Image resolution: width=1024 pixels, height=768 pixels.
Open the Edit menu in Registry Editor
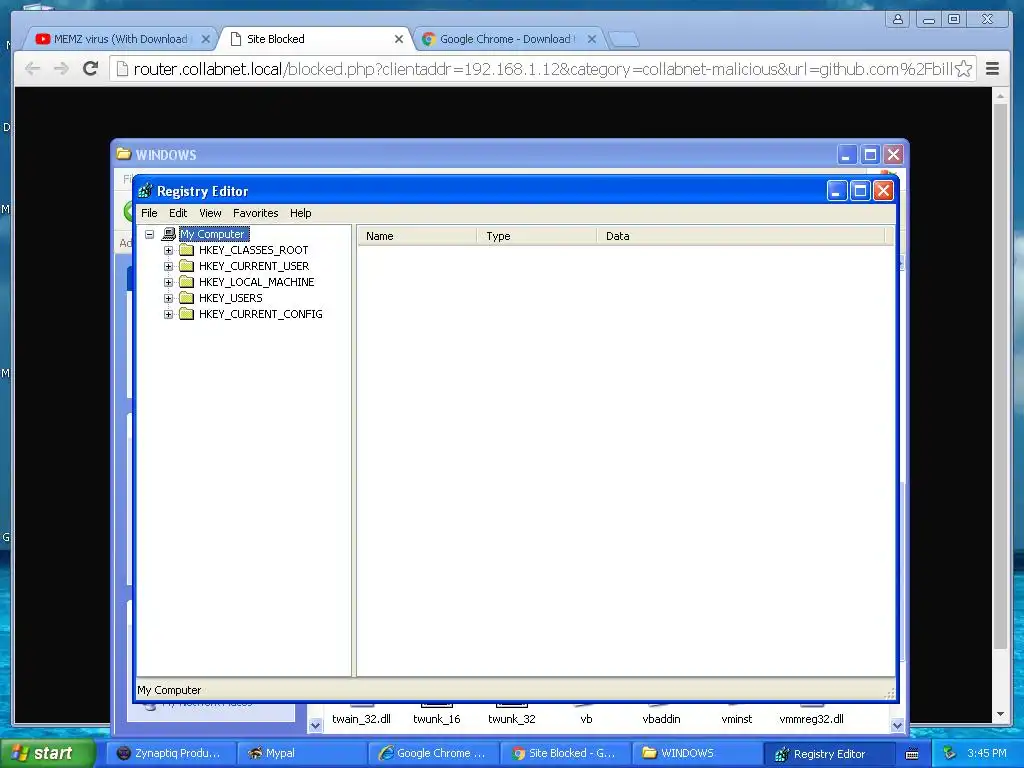point(178,213)
